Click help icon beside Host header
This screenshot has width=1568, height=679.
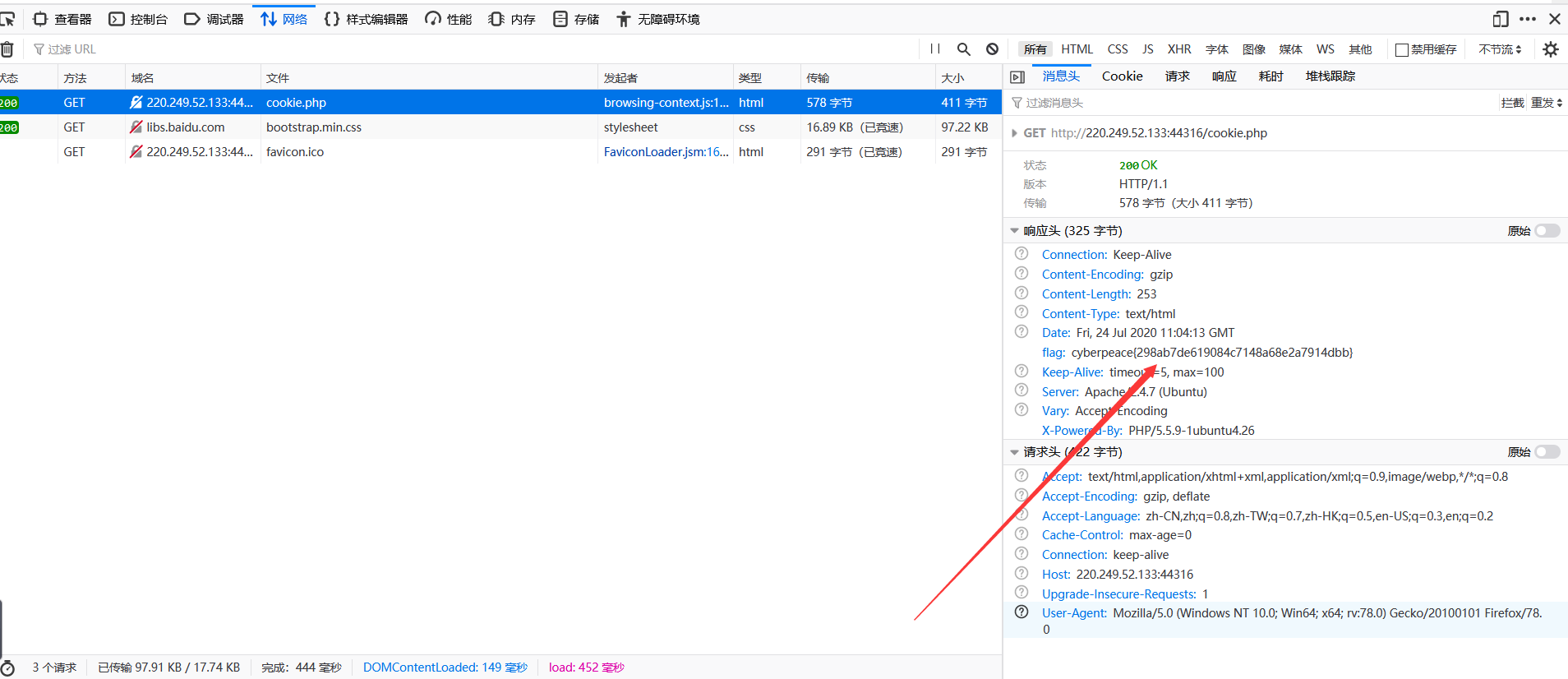click(x=1022, y=574)
